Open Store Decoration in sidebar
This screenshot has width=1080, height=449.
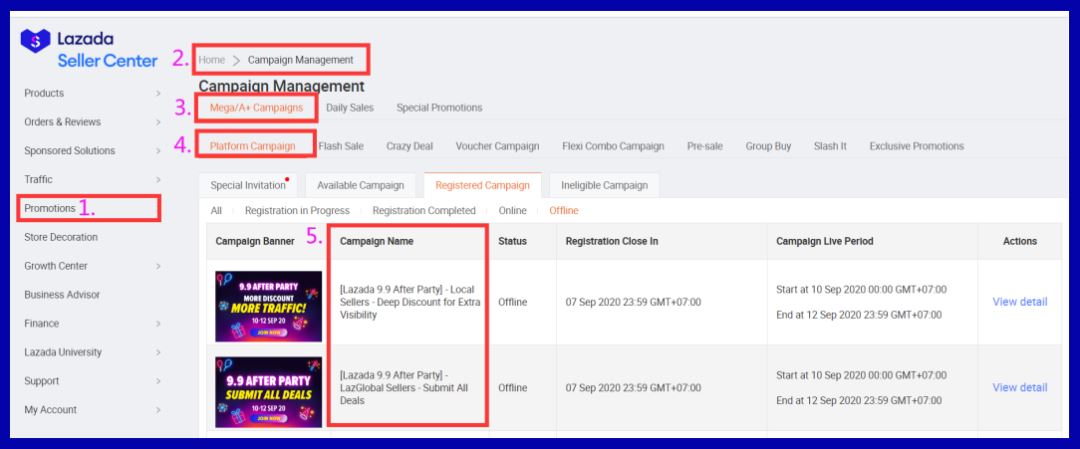[x=61, y=237]
